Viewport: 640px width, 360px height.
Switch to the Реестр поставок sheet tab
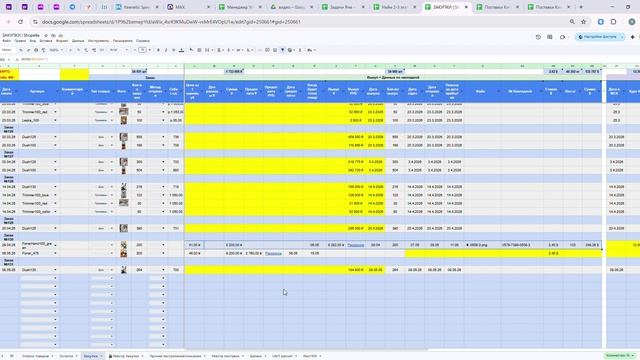(x=225, y=356)
